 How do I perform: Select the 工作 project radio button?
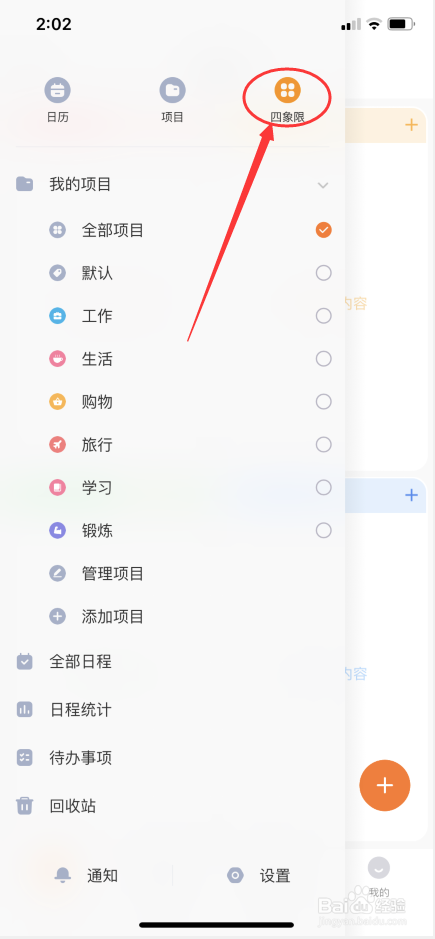tap(324, 316)
